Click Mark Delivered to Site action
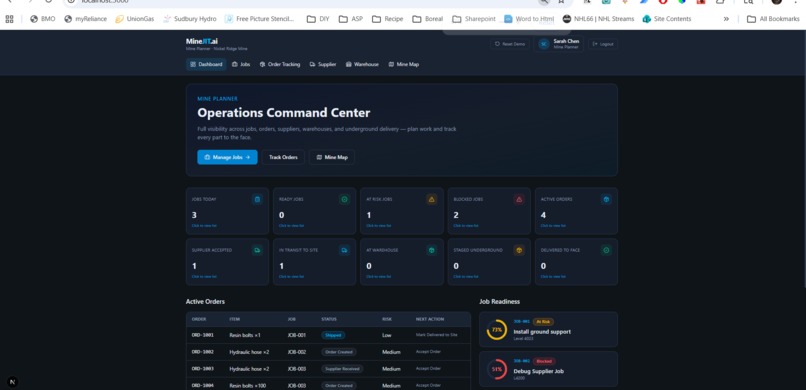 pos(436,335)
